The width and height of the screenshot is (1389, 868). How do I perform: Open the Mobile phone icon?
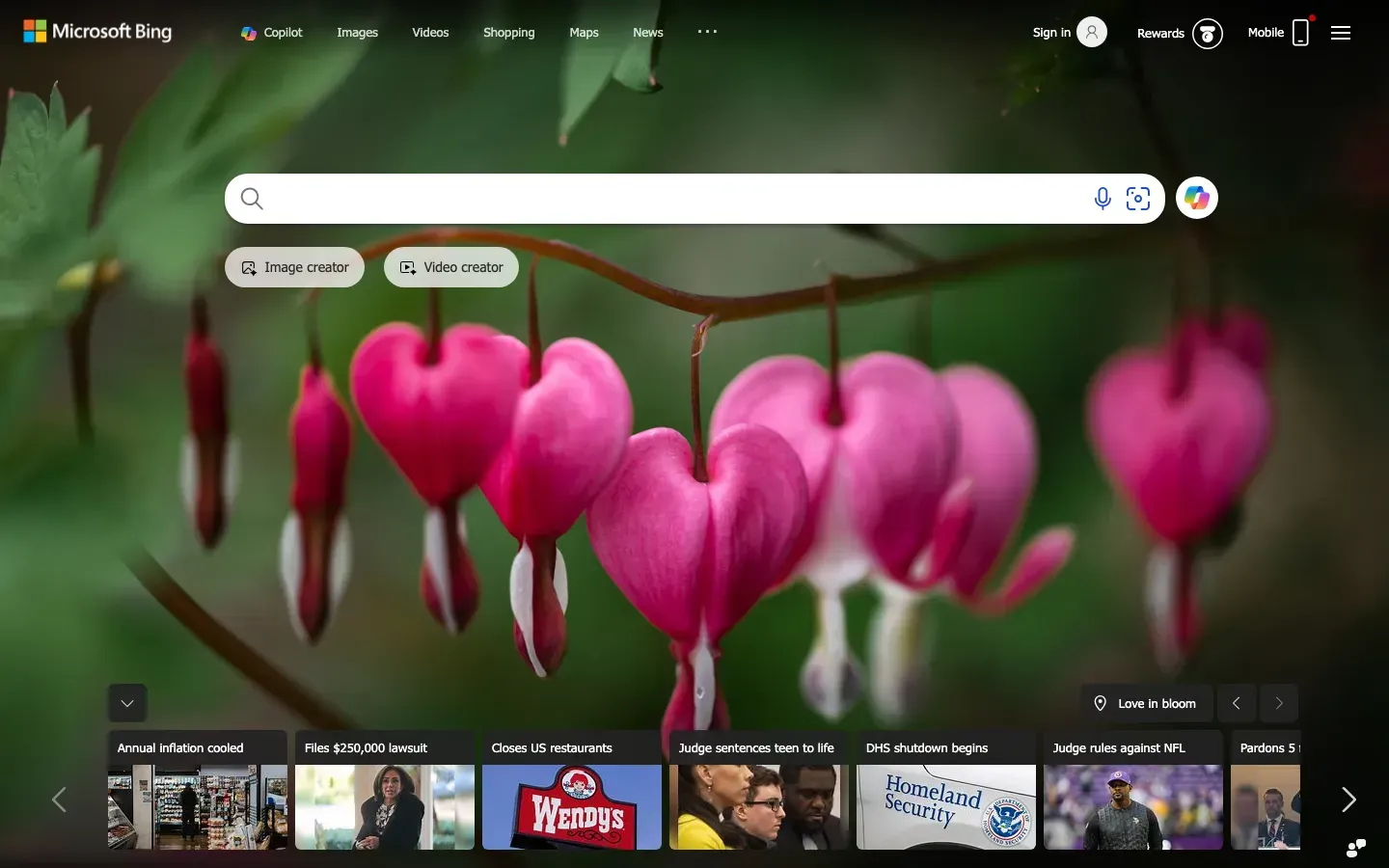click(x=1301, y=32)
